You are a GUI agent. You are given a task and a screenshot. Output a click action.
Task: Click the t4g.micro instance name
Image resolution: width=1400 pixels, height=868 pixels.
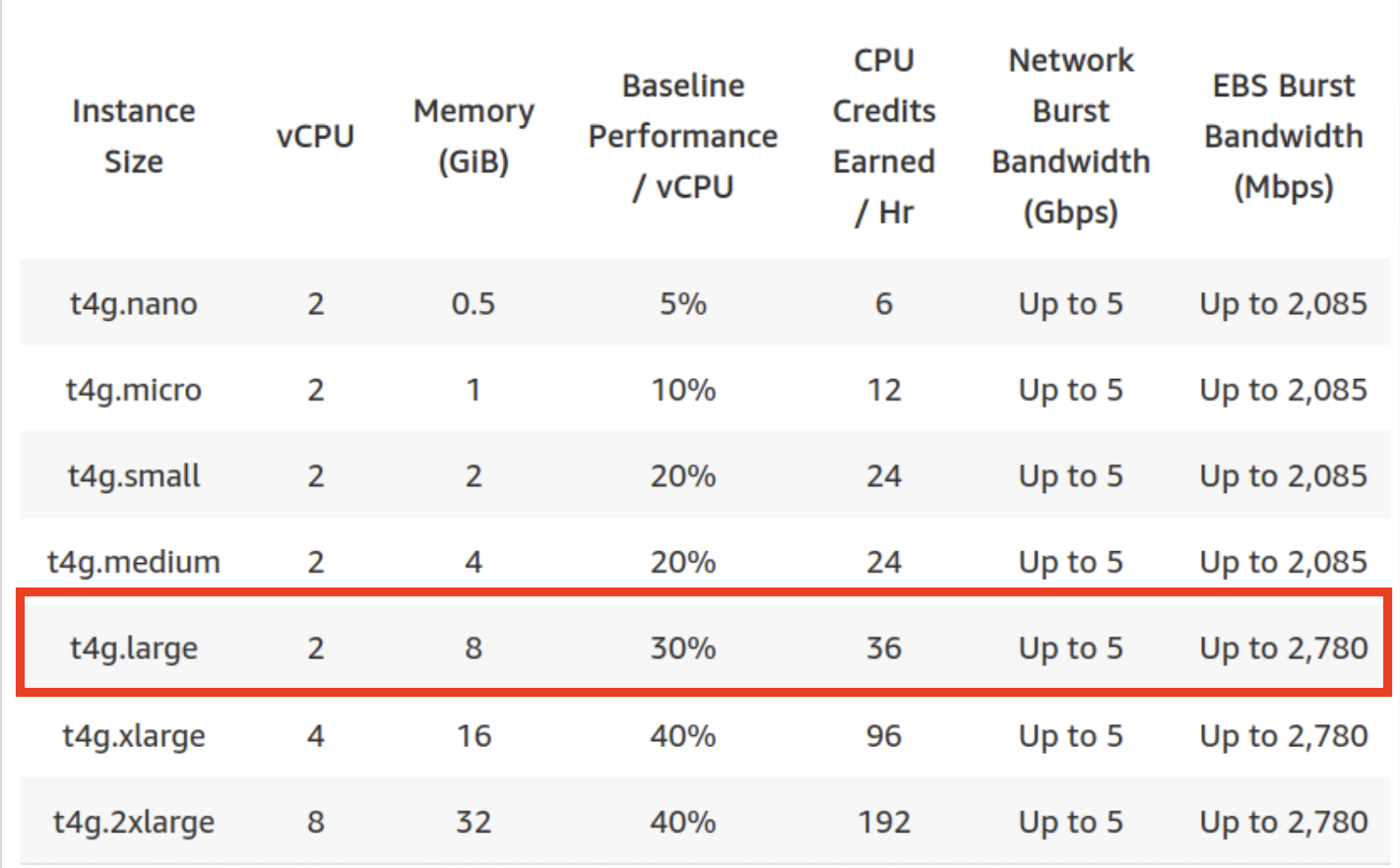coord(134,390)
